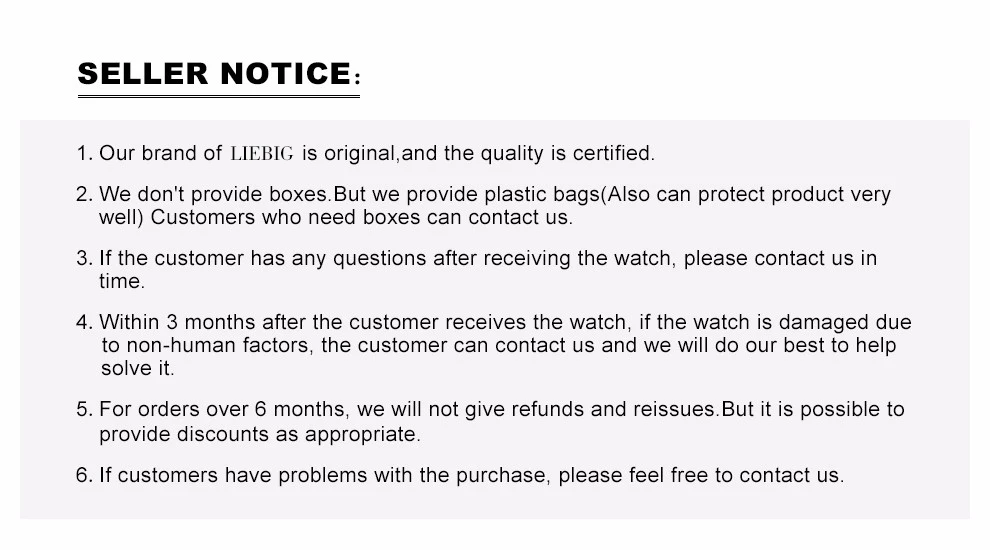
Task: Click 'For orders over 6 months' text
Action: click(224, 409)
